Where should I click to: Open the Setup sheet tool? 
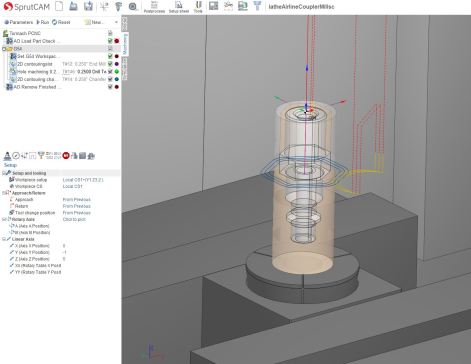point(179,7)
